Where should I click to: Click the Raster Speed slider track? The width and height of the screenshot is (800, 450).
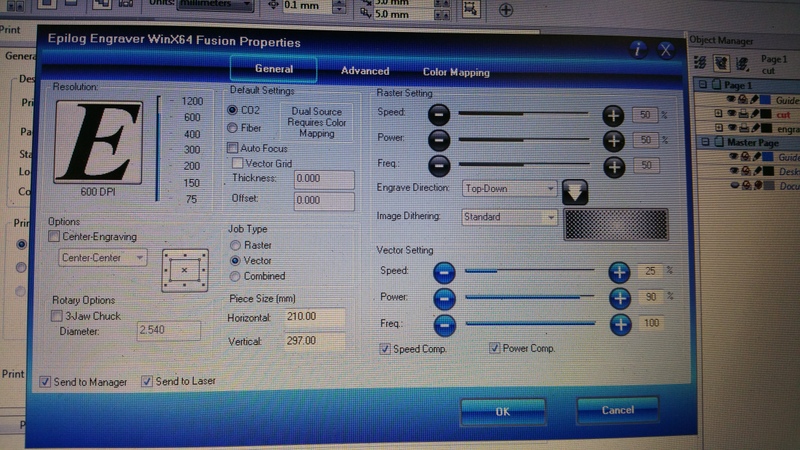click(x=523, y=114)
